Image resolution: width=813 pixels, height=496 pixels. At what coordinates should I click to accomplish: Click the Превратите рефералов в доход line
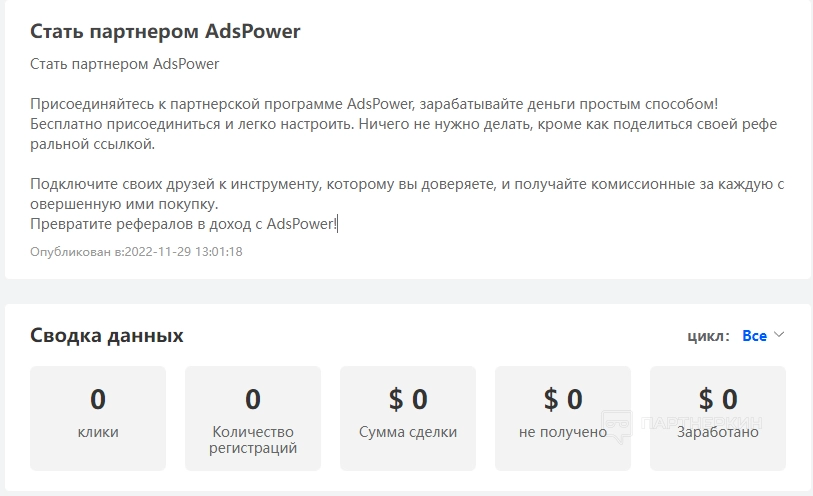click(183, 224)
